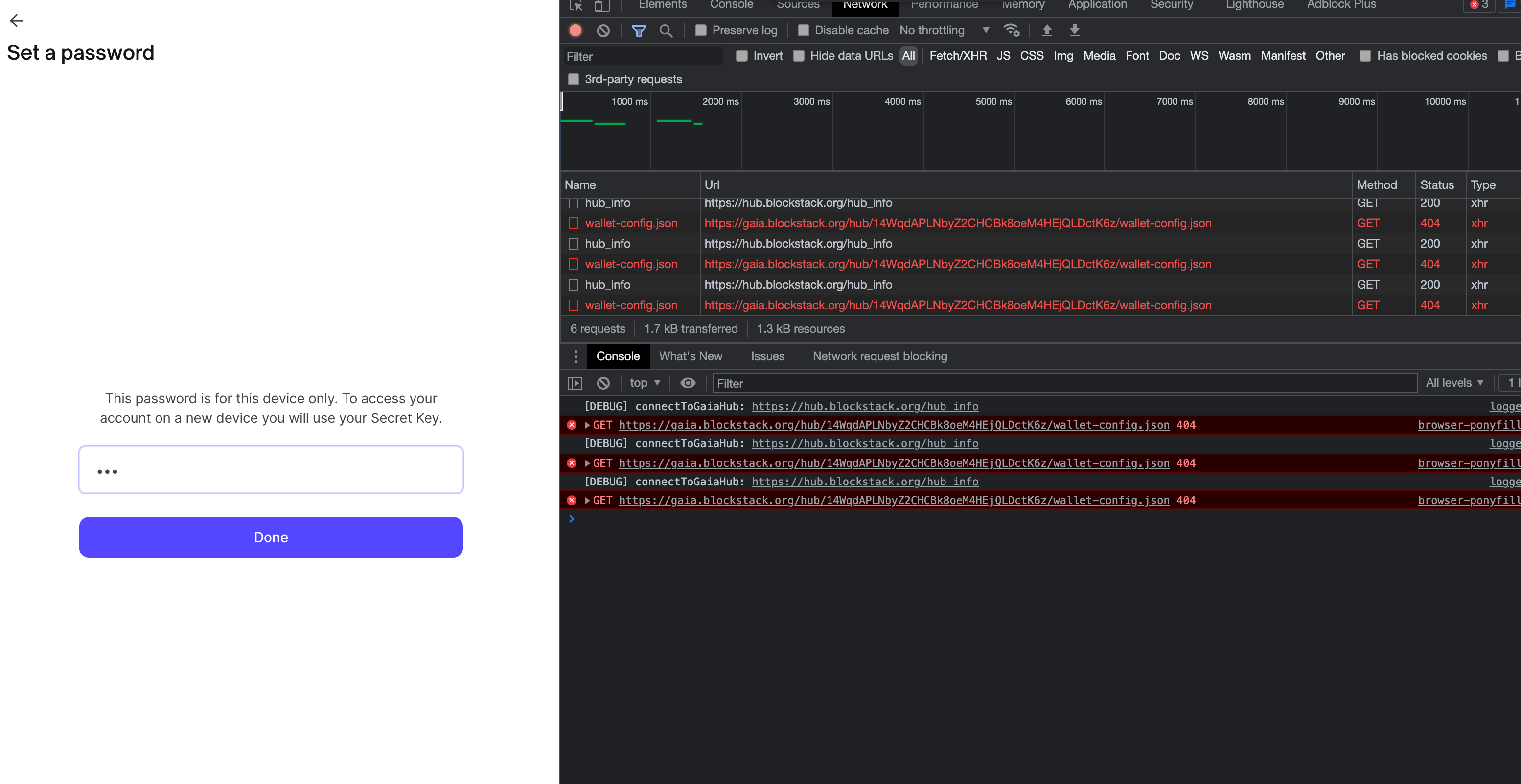Check the 3rd-party requests checkbox
1521x784 pixels.
pos(574,78)
